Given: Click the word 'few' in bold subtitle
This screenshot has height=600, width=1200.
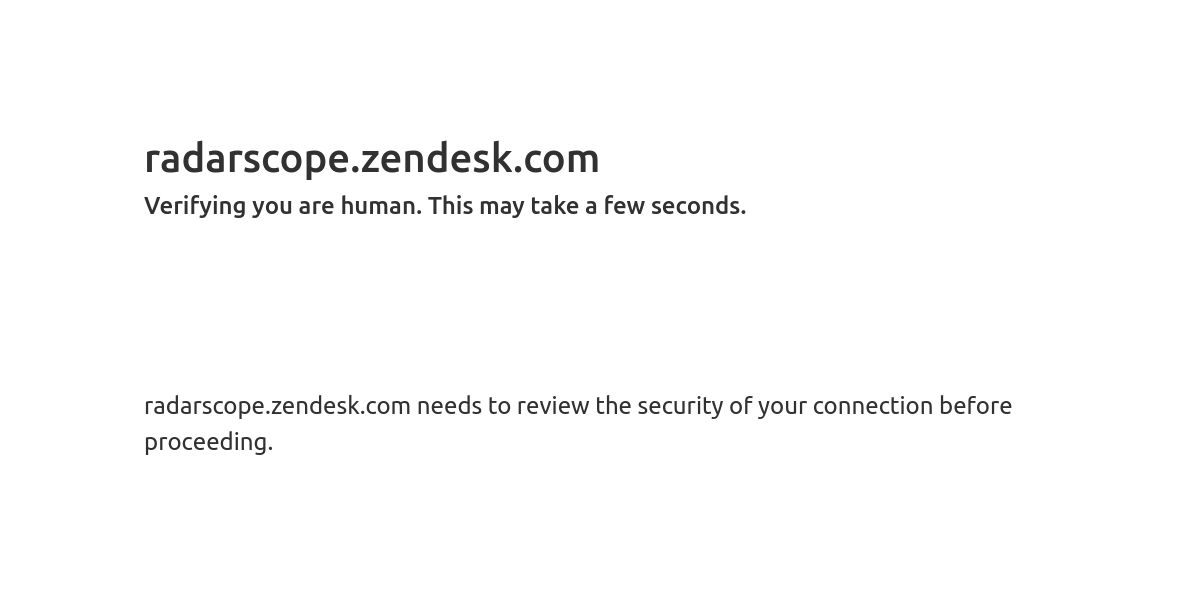Looking at the screenshot, I should click(624, 206).
